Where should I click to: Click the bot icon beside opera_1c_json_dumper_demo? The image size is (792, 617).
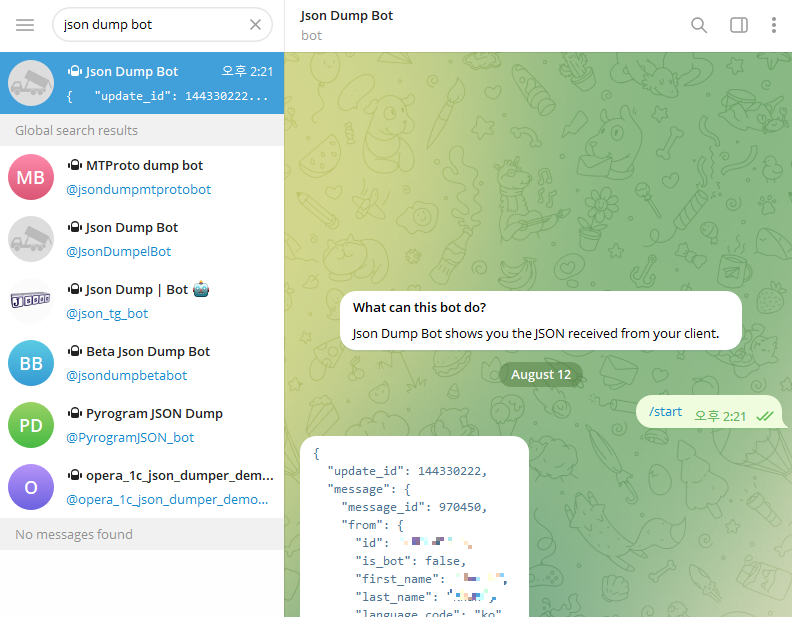point(74,476)
